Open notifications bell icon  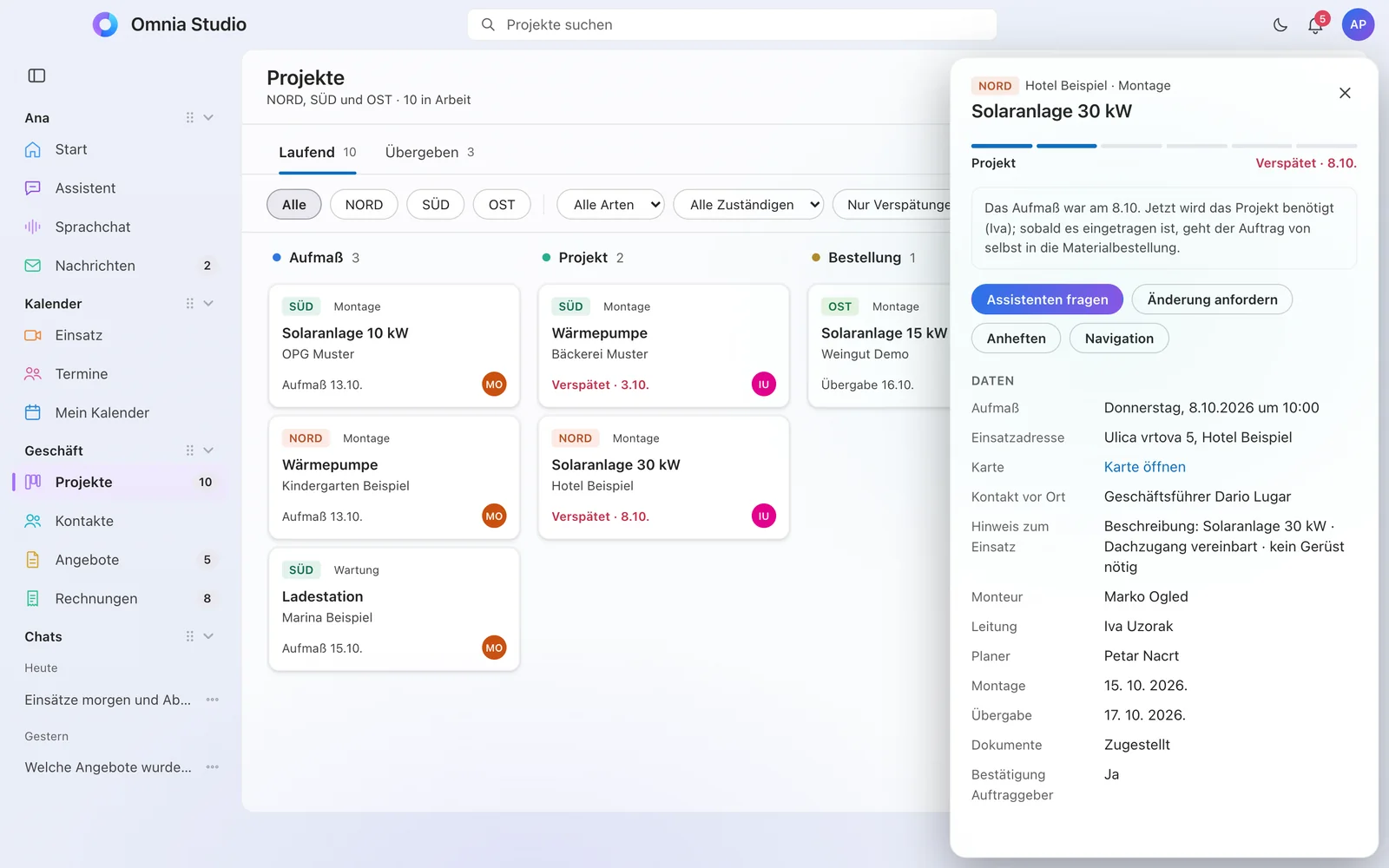1315,24
